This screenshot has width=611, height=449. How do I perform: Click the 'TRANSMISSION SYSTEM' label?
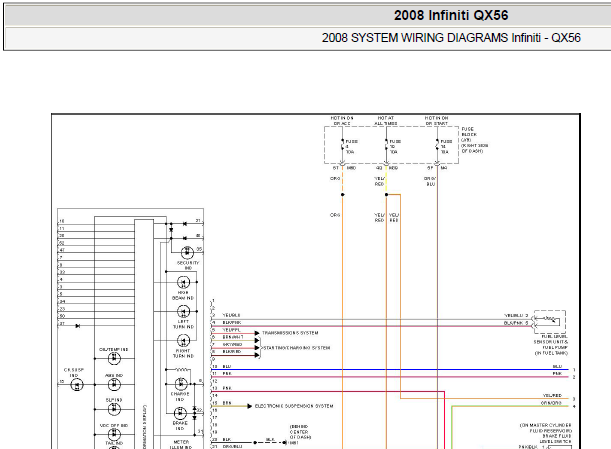click(290, 333)
